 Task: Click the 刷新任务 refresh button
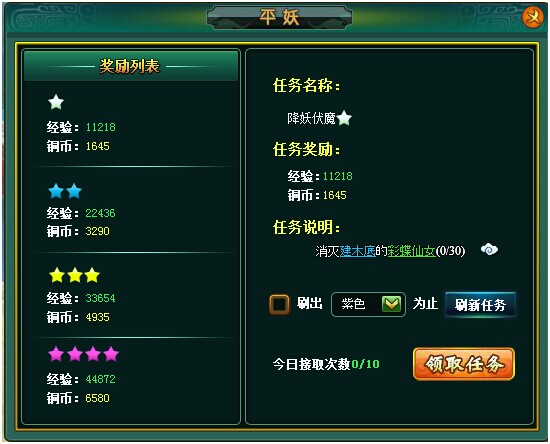pos(480,305)
